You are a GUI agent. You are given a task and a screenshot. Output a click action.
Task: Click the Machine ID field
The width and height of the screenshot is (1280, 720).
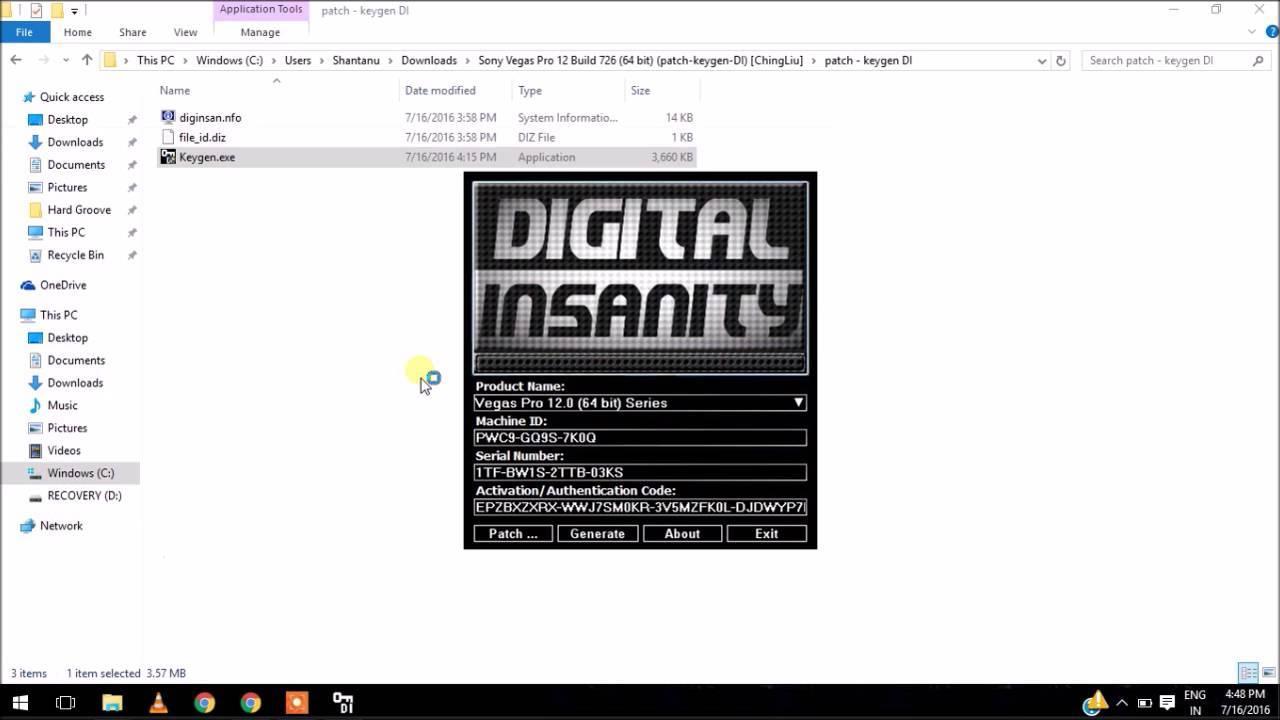(640, 438)
